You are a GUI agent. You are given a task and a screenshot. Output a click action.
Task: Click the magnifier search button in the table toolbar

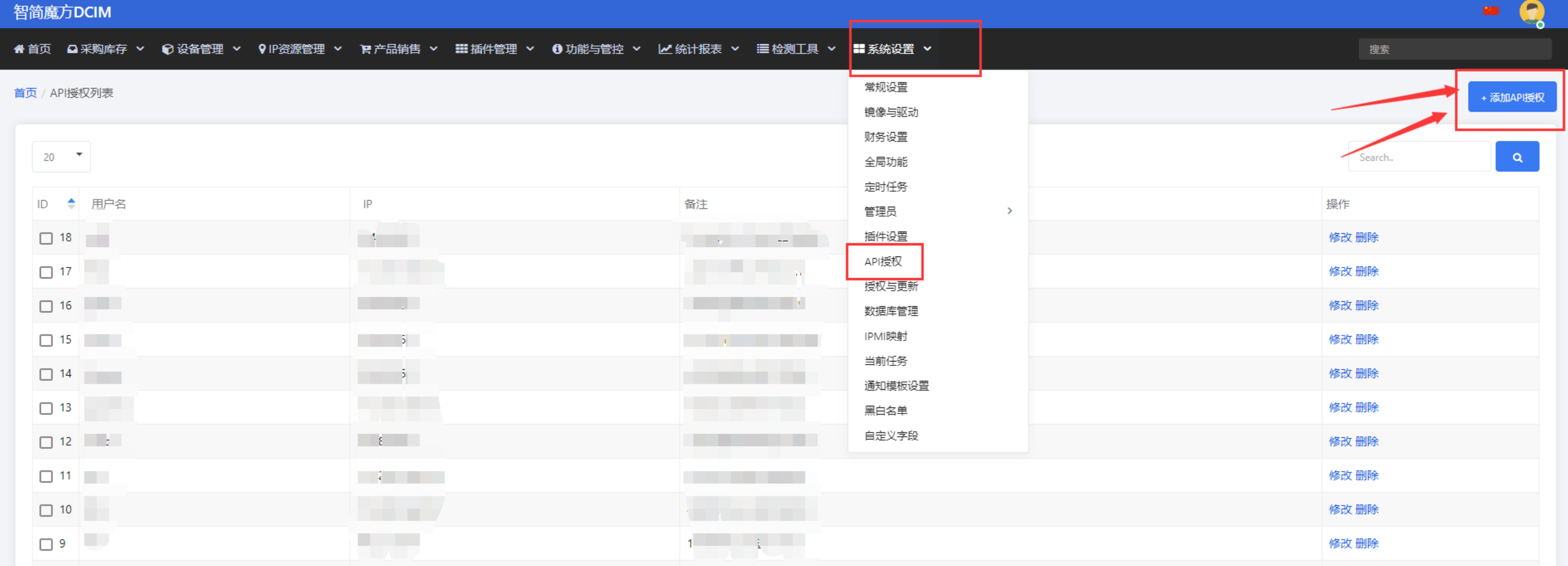(1517, 157)
